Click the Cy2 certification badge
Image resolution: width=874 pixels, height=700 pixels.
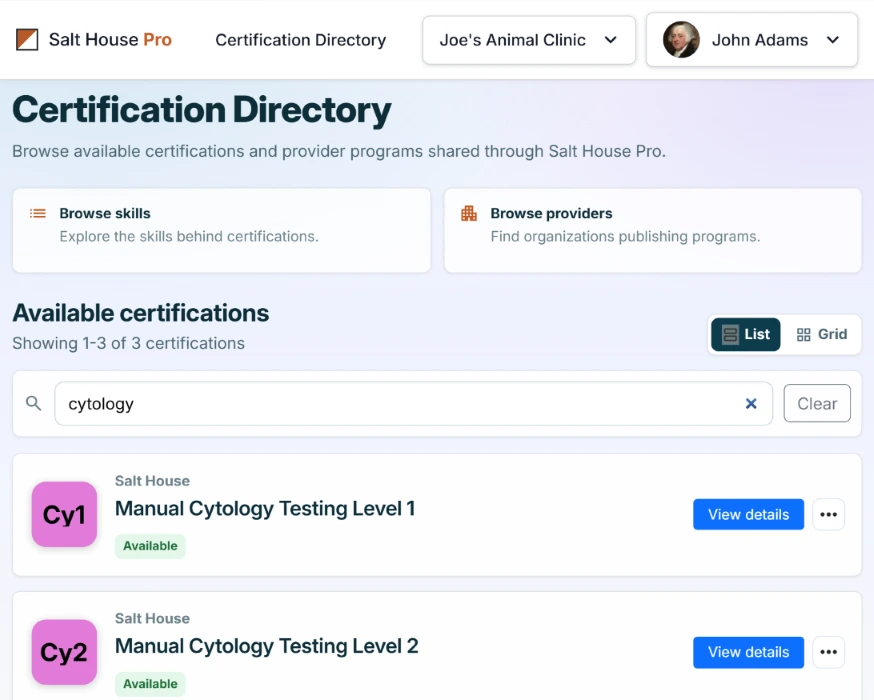point(64,652)
